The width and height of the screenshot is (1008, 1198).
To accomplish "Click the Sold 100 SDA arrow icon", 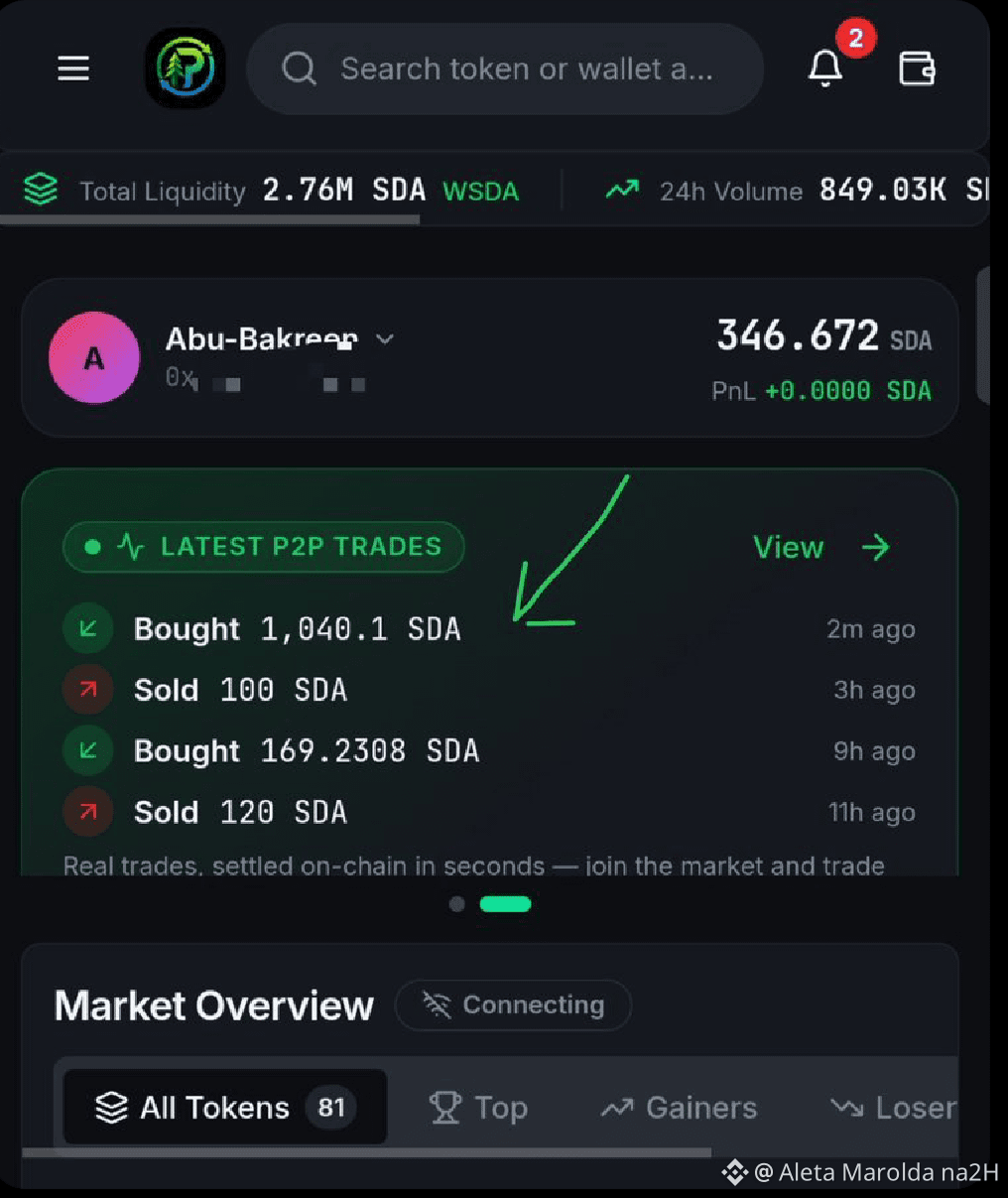I will [88, 690].
